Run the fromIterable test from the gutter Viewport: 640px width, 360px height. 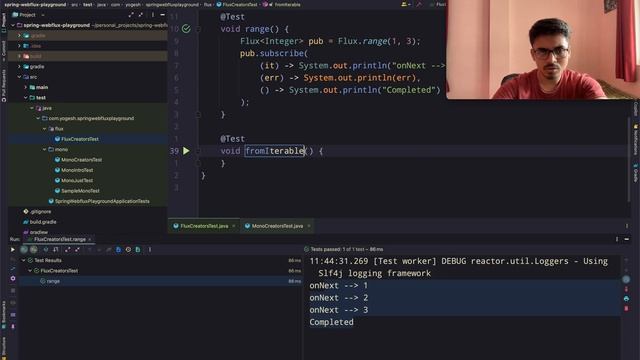pyautogui.click(x=186, y=151)
